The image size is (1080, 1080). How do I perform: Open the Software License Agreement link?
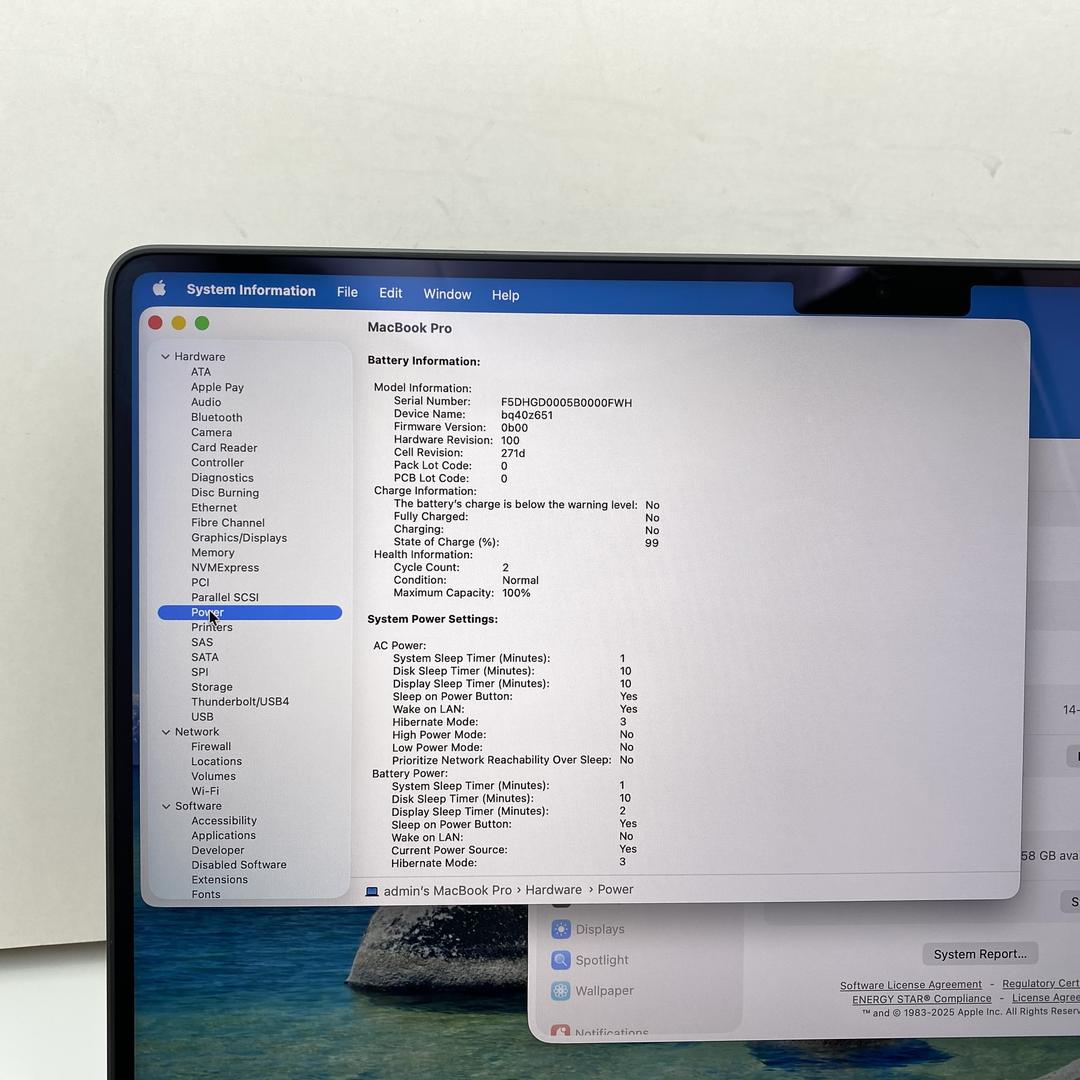point(910,985)
